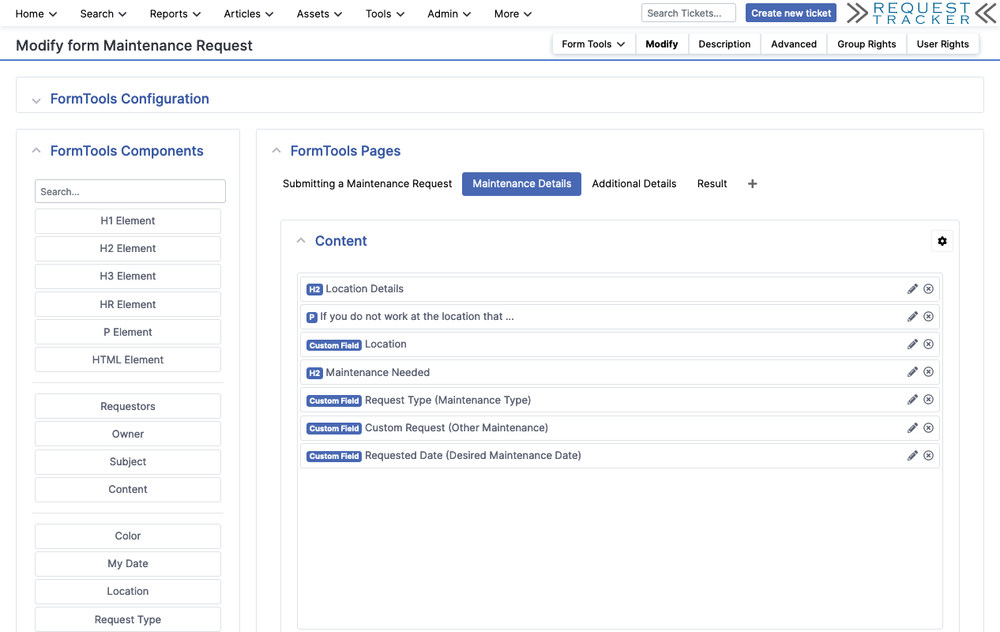
Task: Edit the Maintenance Needed heading
Action: [x=912, y=371]
